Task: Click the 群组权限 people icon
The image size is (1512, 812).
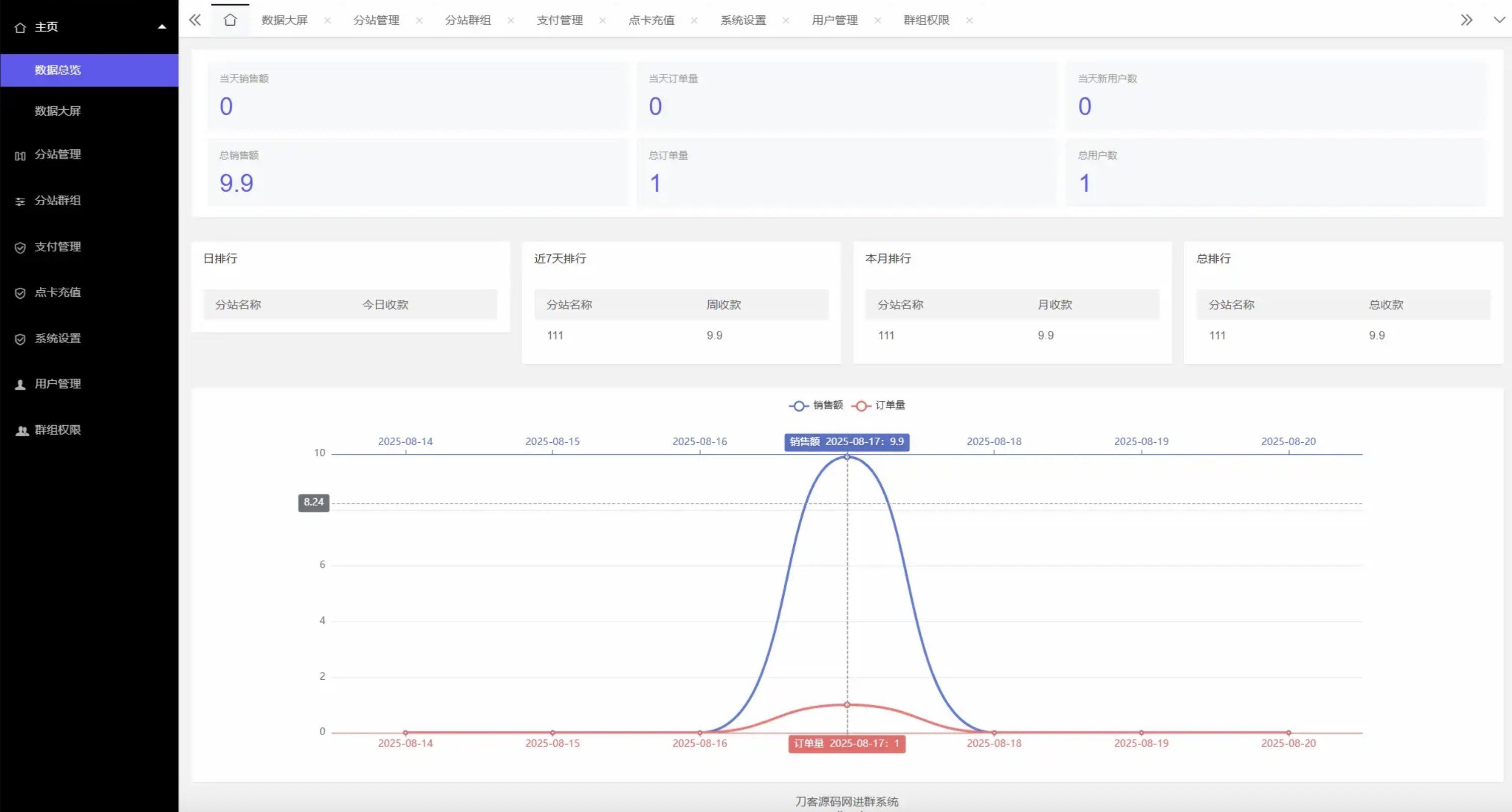Action: [22, 431]
